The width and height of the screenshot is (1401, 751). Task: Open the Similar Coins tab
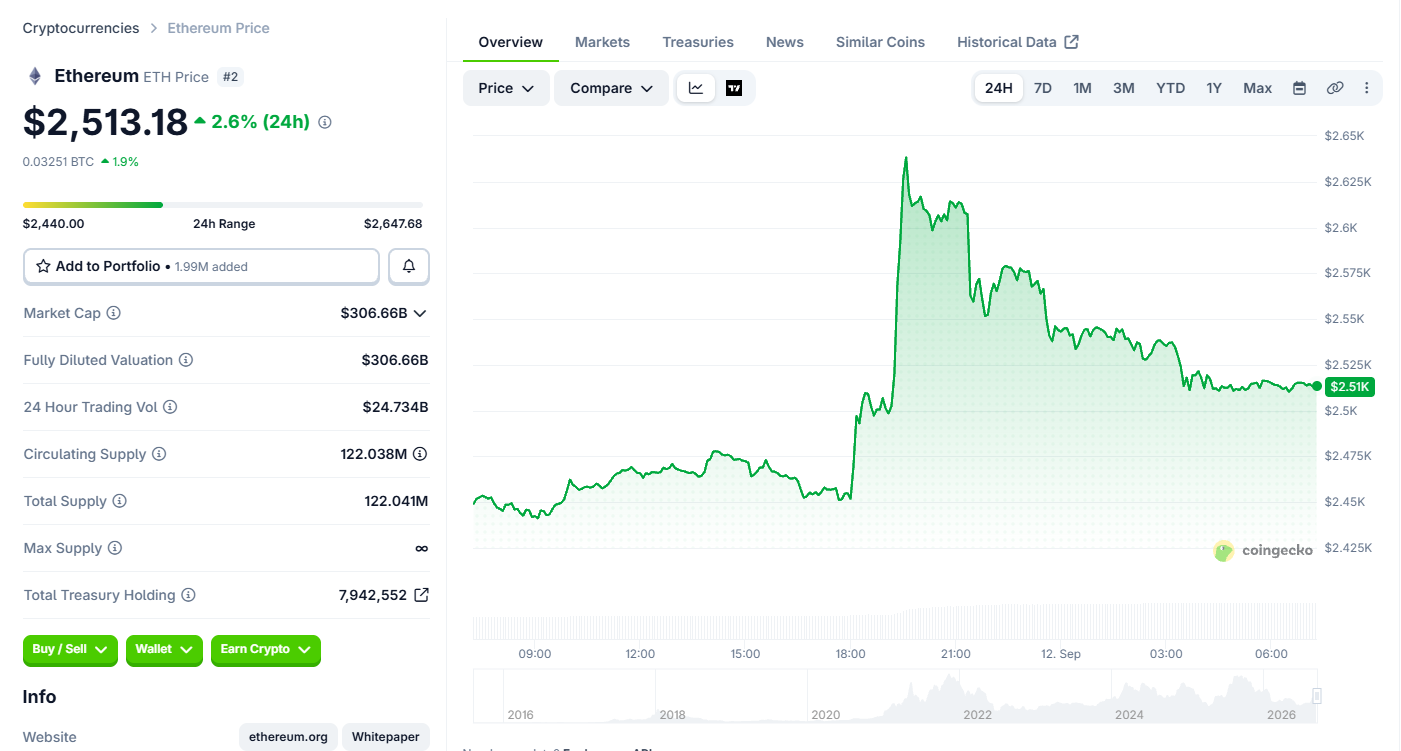point(880,42)
